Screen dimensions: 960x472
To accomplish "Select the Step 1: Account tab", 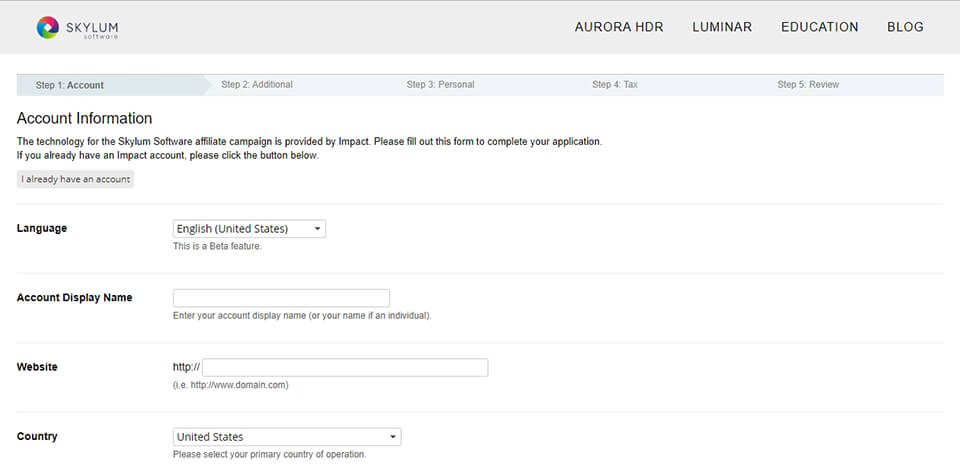I will point(70,85).
